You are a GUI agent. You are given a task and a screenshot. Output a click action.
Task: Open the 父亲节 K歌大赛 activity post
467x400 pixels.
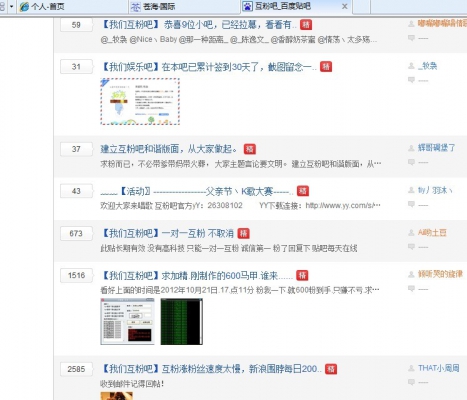point(197,191)
